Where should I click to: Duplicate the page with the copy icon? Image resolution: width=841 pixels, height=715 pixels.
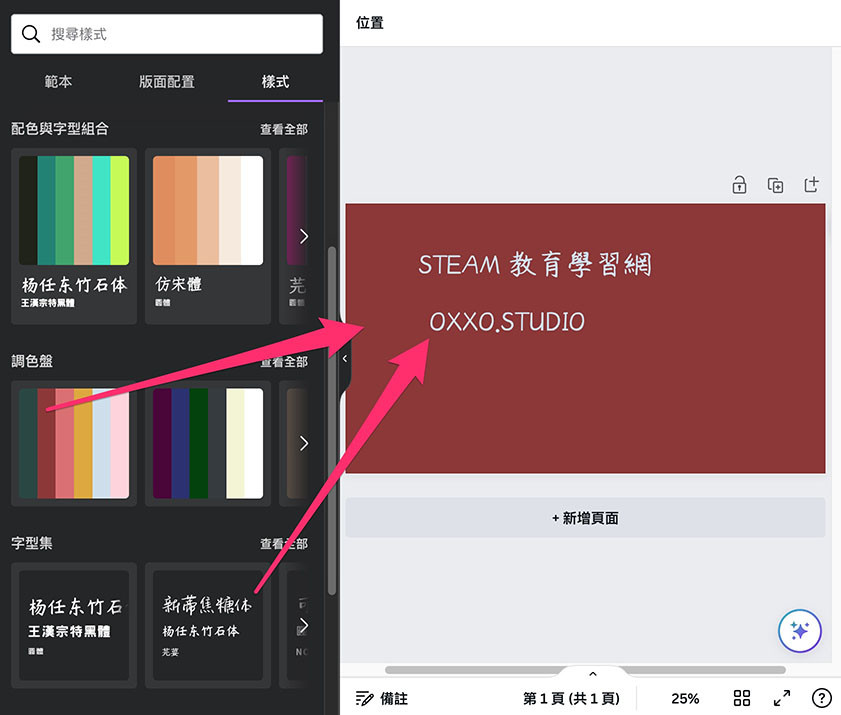pyautogui.click(x=776, y=185)
